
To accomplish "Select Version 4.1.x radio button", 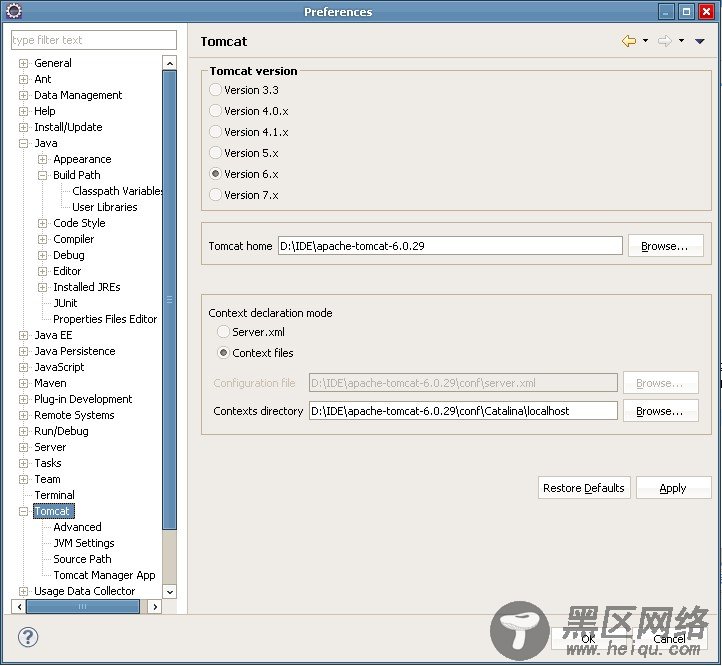I will click(215, 132).
